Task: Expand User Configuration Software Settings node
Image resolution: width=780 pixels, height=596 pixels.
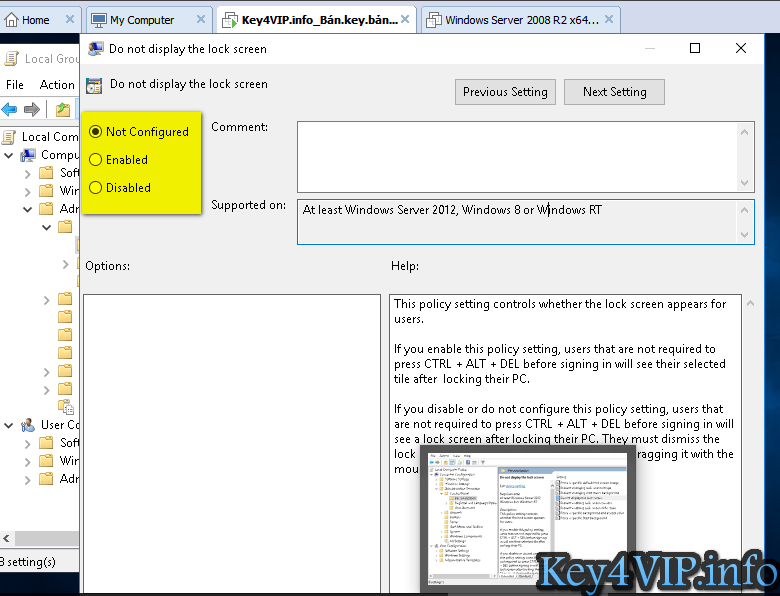Action: [27, 444]
